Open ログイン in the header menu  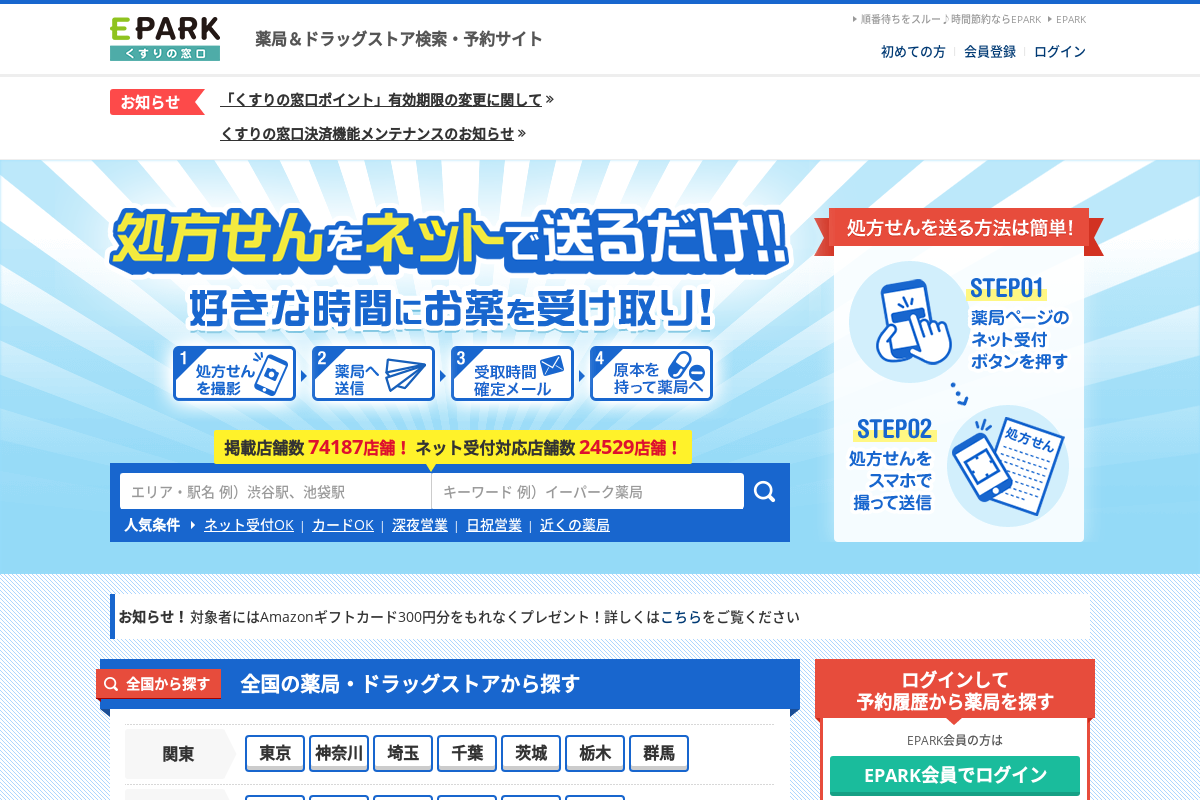pos(1060,52)
